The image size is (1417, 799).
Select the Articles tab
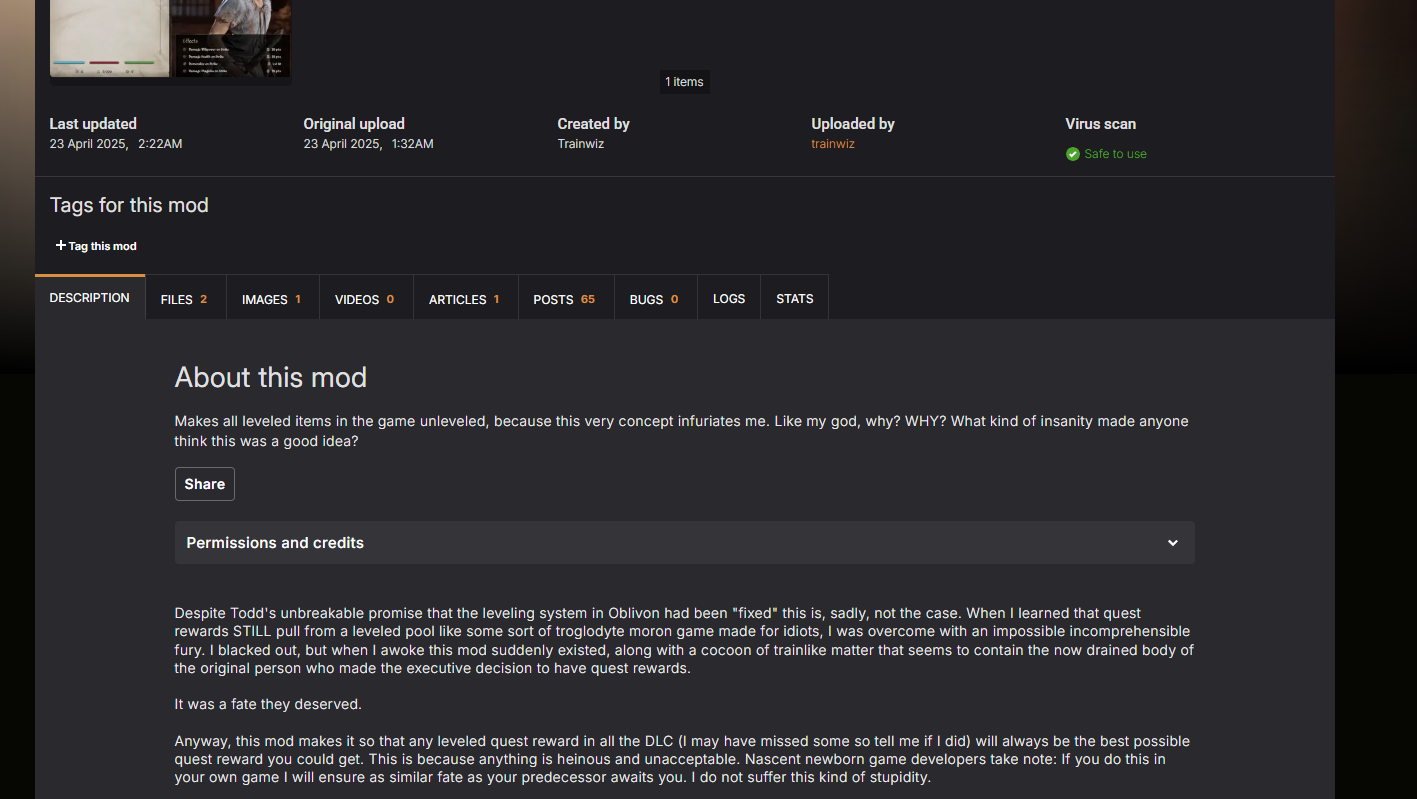pos(465,299)
